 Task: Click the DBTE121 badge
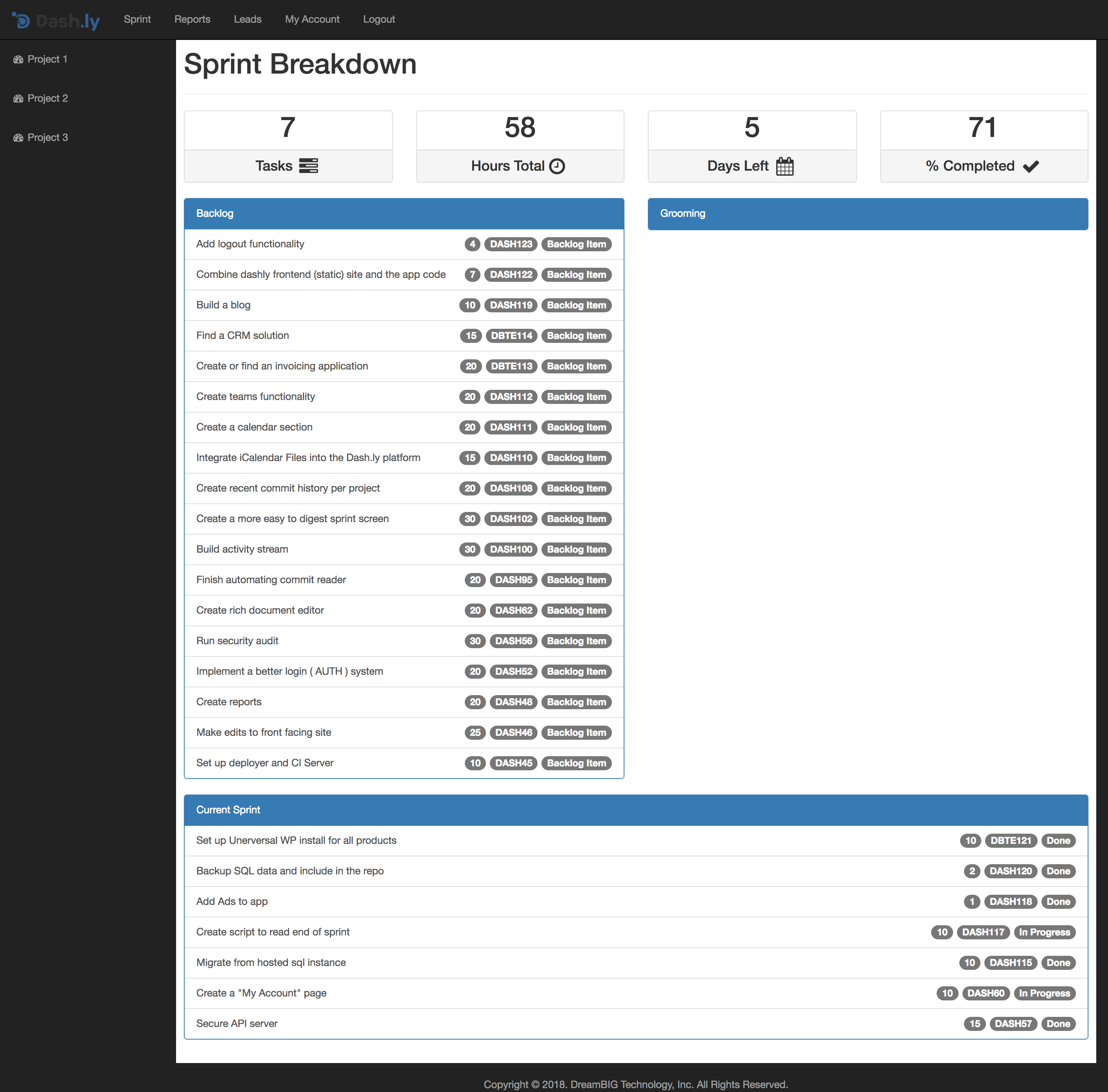pos(1011,841)
